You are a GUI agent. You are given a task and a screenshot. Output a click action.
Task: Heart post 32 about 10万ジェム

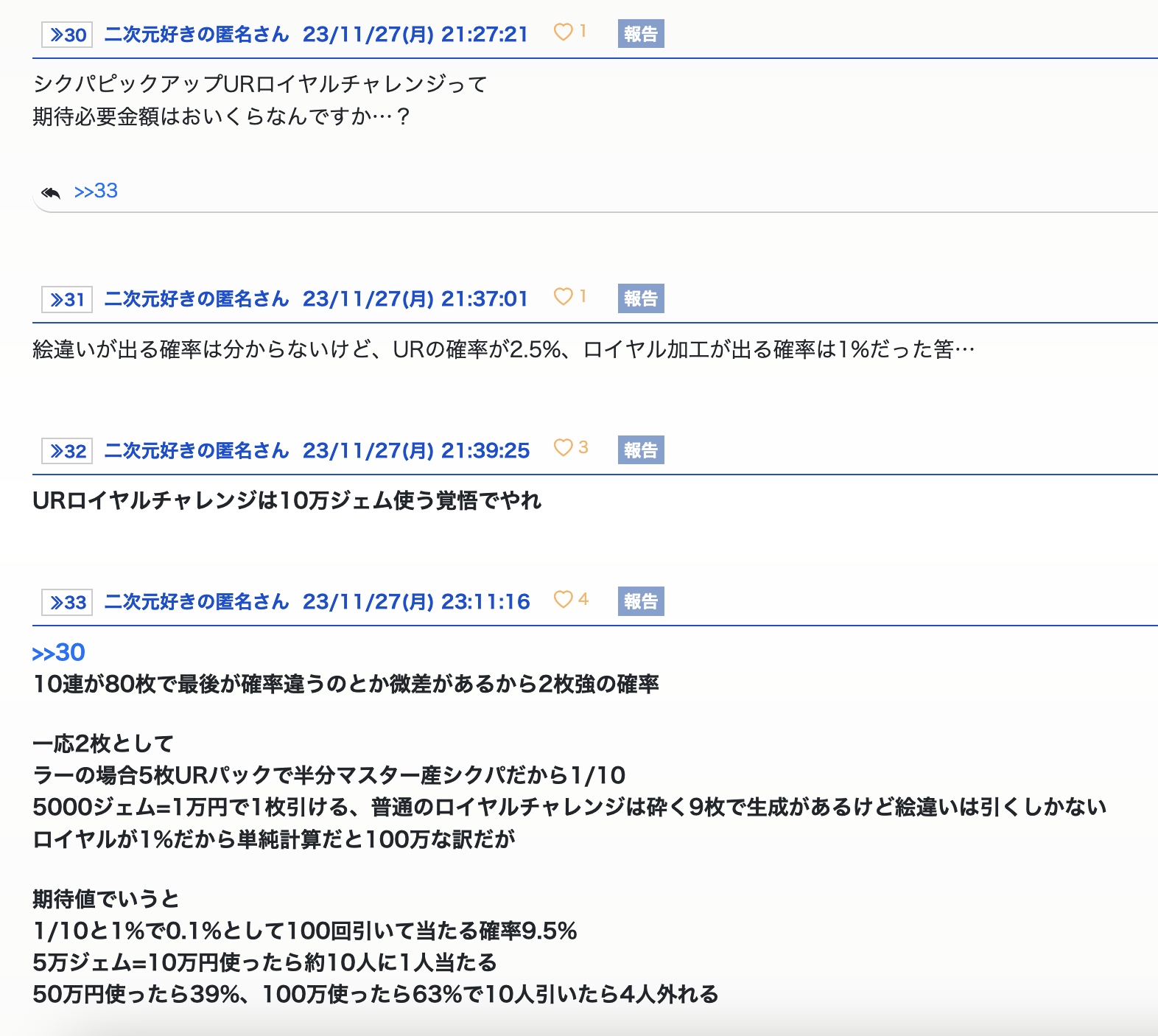[563, 448]
